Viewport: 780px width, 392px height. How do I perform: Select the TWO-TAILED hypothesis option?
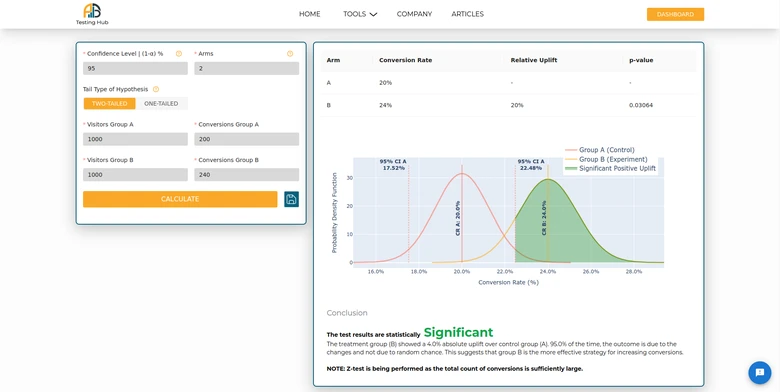[109, 103]
